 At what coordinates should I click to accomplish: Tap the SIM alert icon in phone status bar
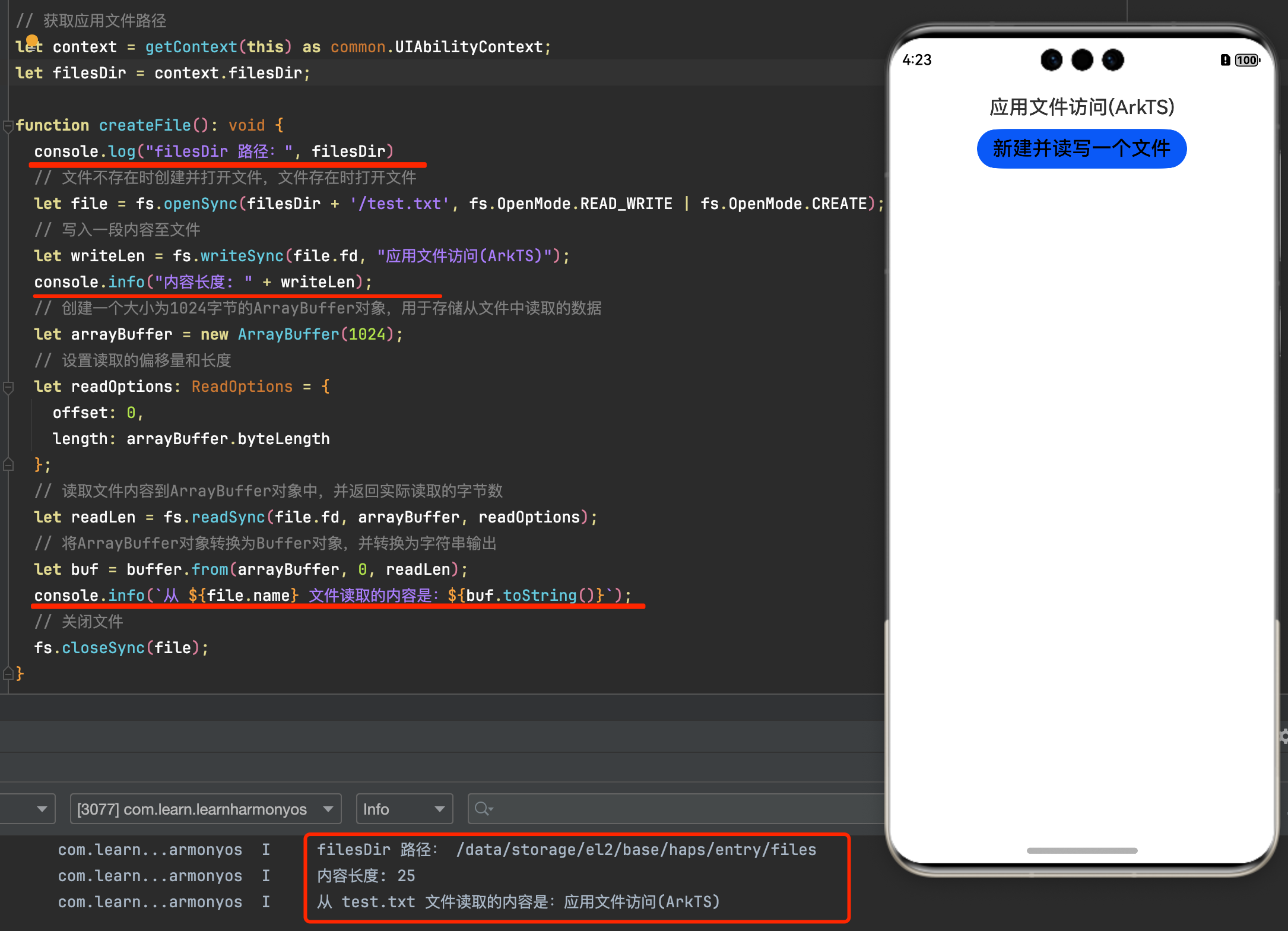point(1224,60)
